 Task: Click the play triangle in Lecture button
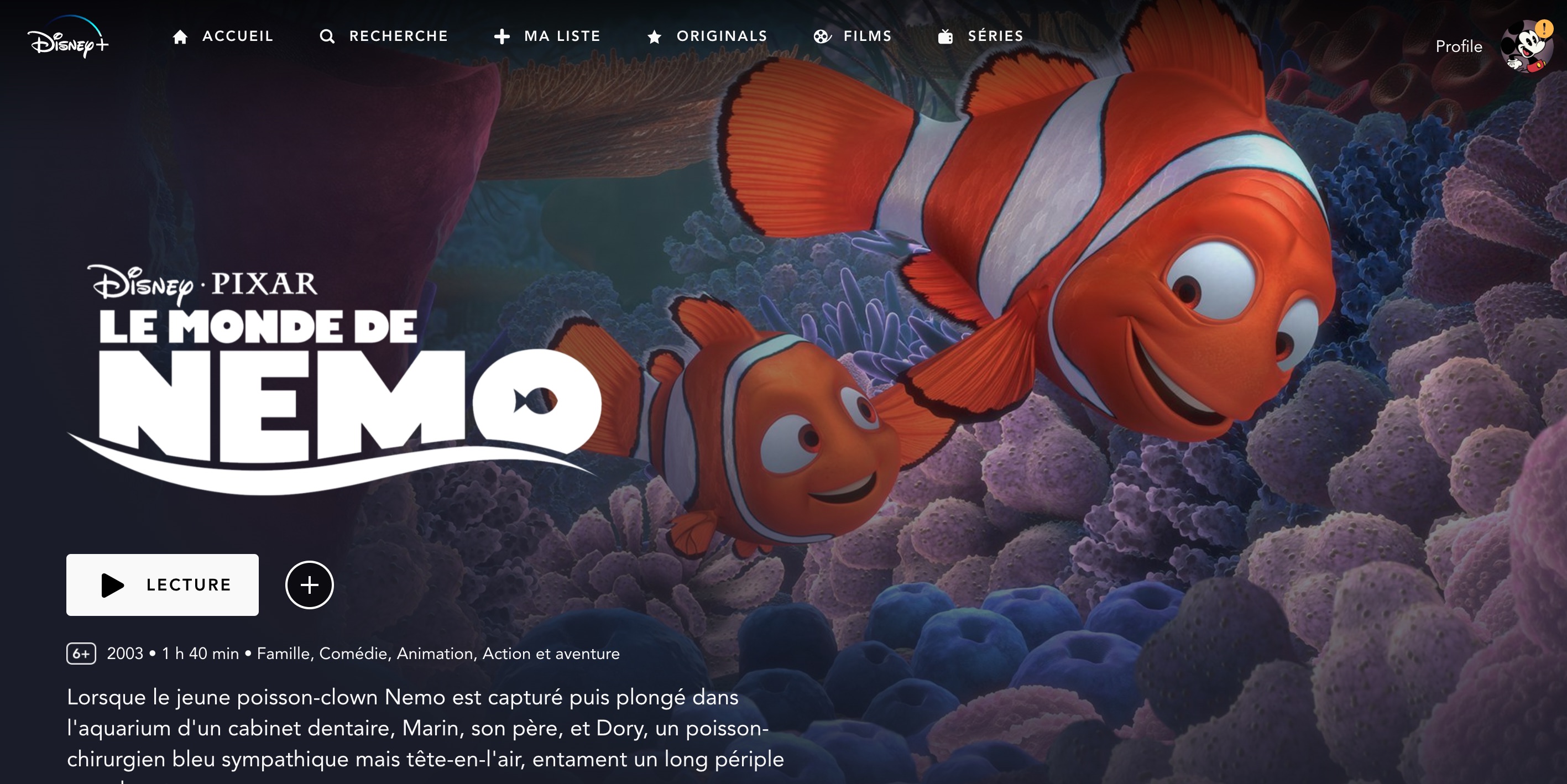(x=113, y=585)
